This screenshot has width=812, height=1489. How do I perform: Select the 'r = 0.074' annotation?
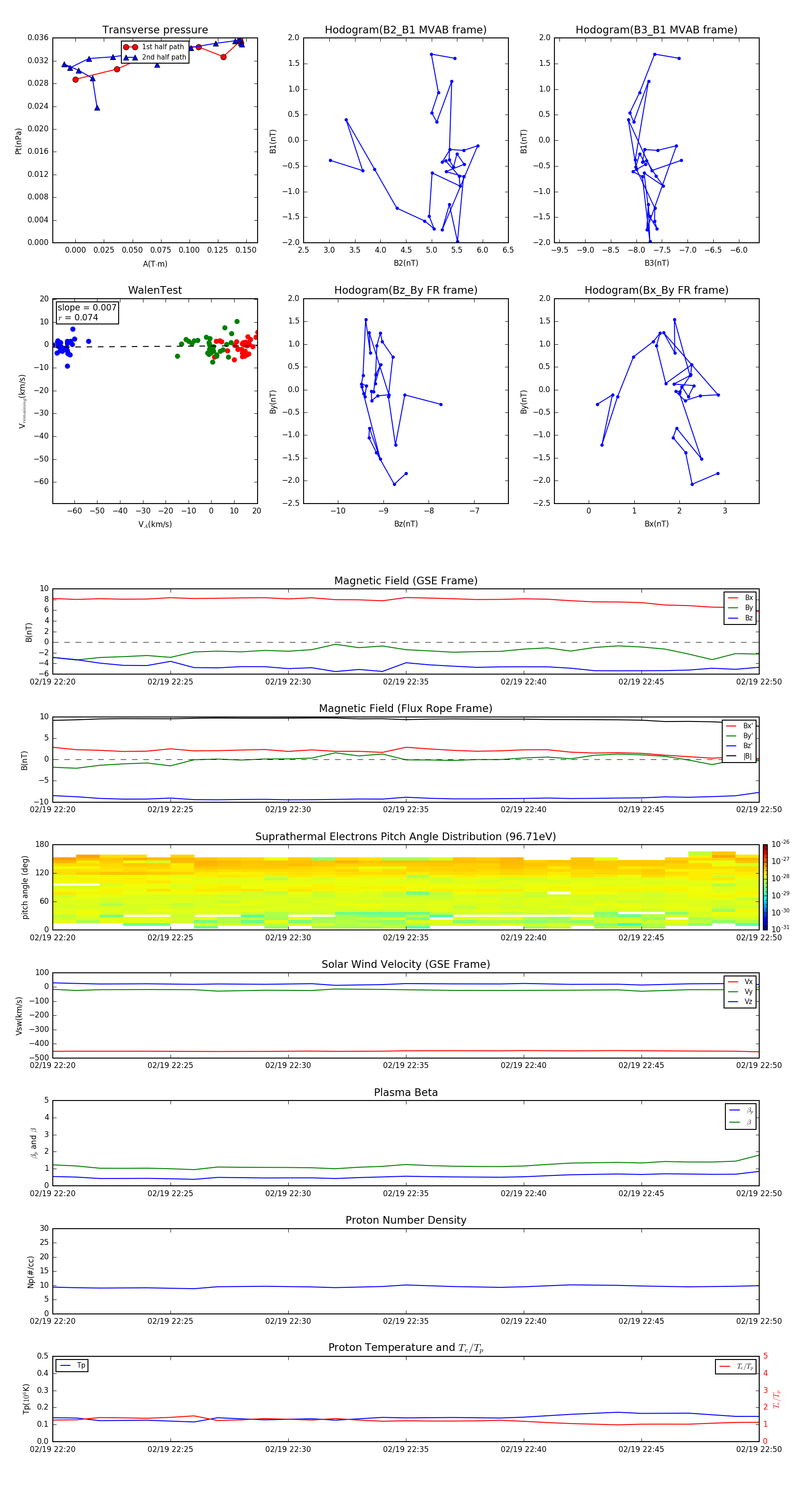[78, 318]
